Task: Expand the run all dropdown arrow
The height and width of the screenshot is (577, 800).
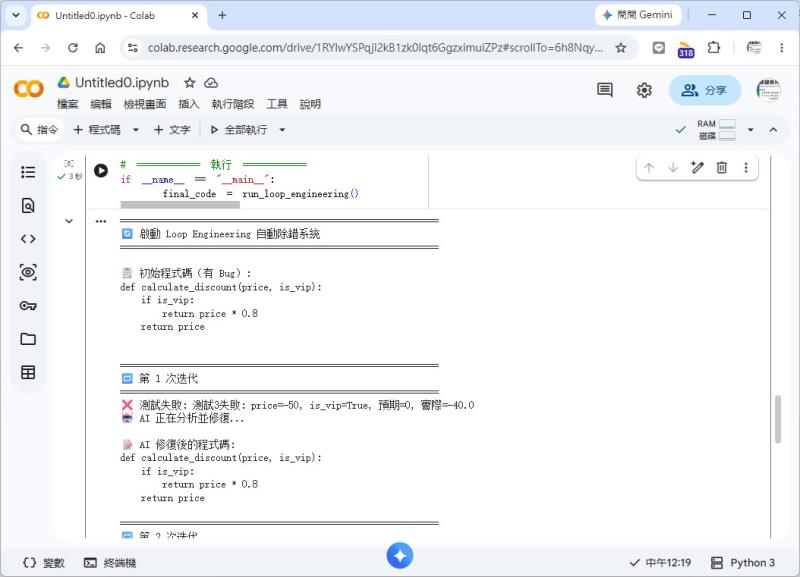Action: point(282,130)
